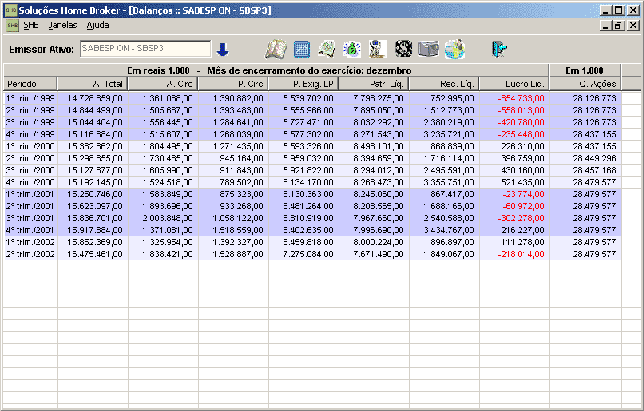Viewport: 644px width, 411px height.
Task: Click the statue holding monitor icon
Action: click(x=377, y=49)
